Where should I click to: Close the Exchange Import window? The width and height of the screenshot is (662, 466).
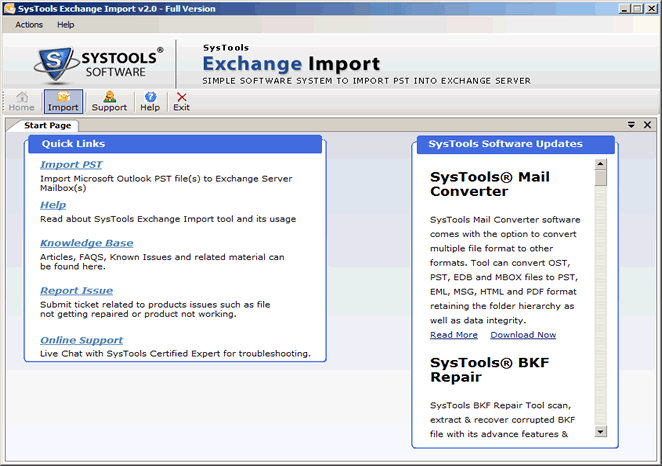651,8
